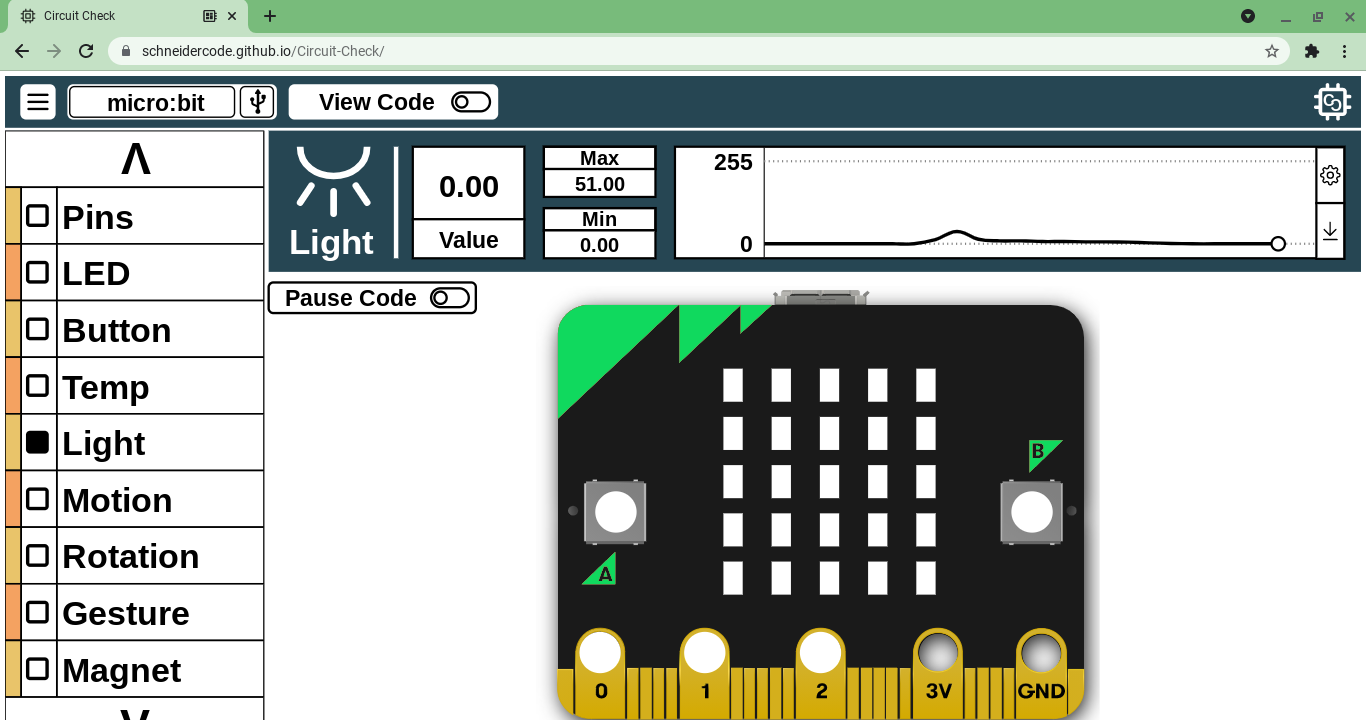Open the hamburger menu
The width and height of the screenshot is (1366, 720).
click(38, 102)
